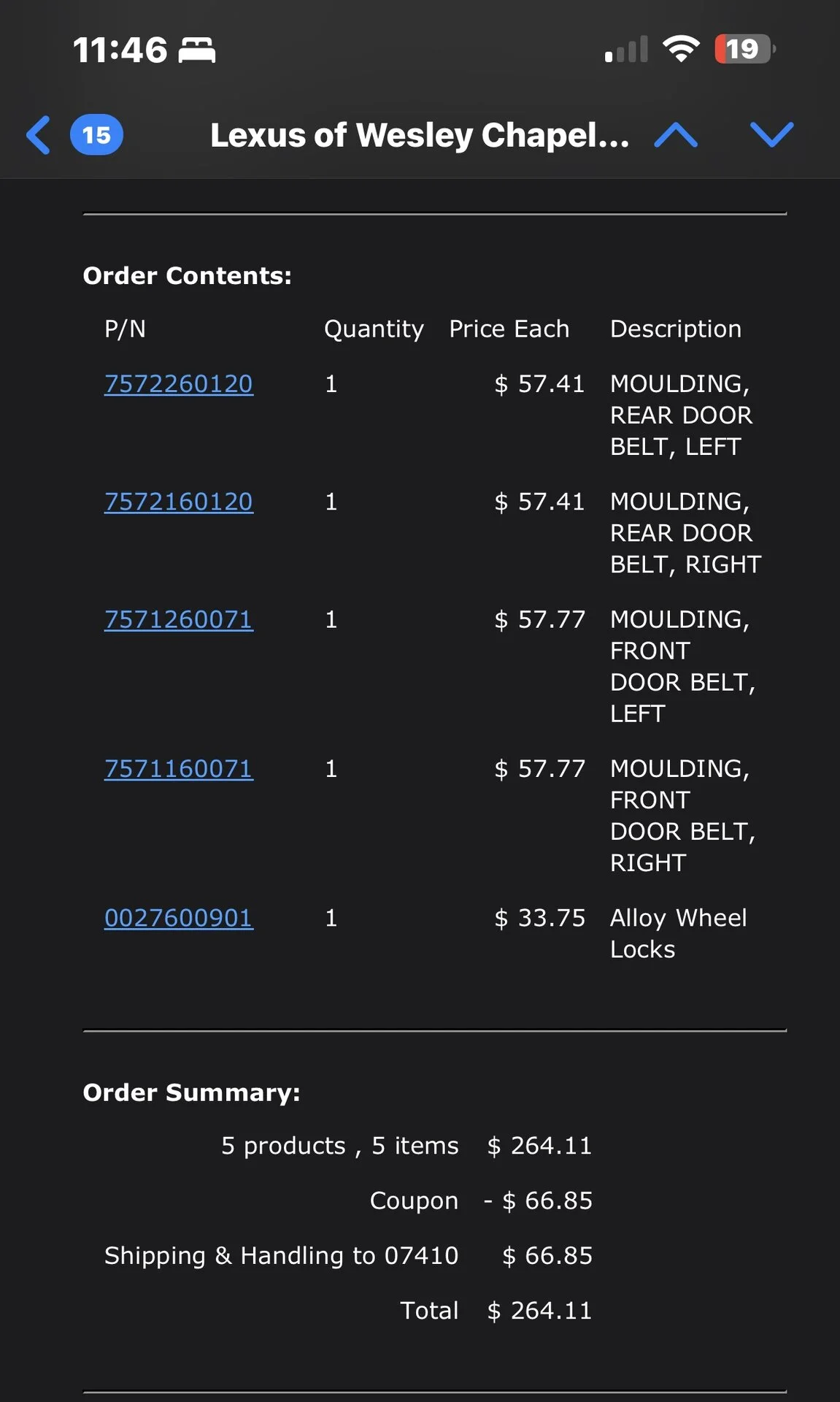Go to next message with down arrow
Image resolution: width=840 pixels, height=1402 pixels.
(x=771, y=135)
